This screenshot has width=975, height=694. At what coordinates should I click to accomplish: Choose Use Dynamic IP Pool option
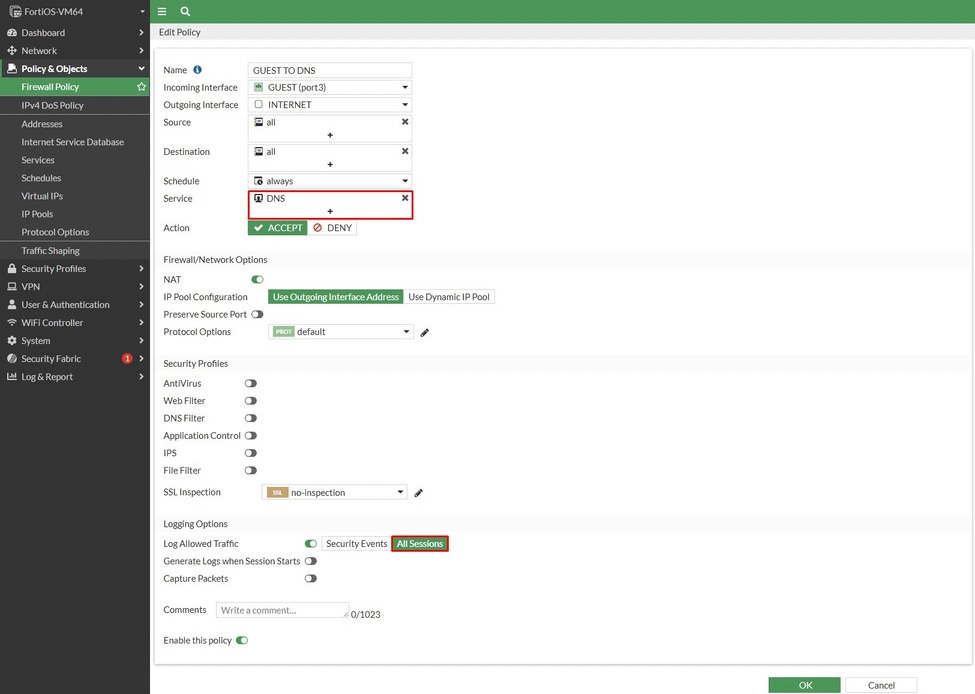[x=449, y=297]
